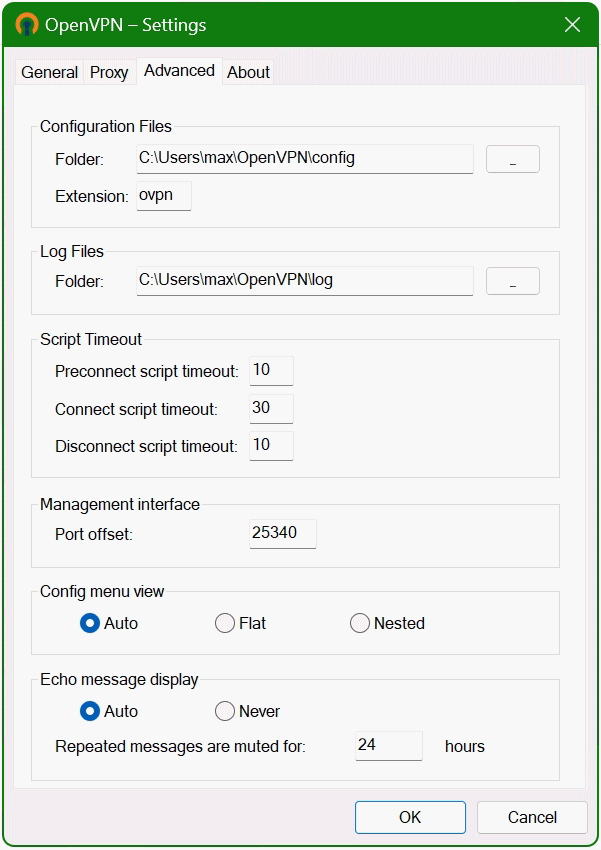This screenshot has width=601, height=850.
Task: Select the Flat config menu view
Action: (x=224, y=622)
